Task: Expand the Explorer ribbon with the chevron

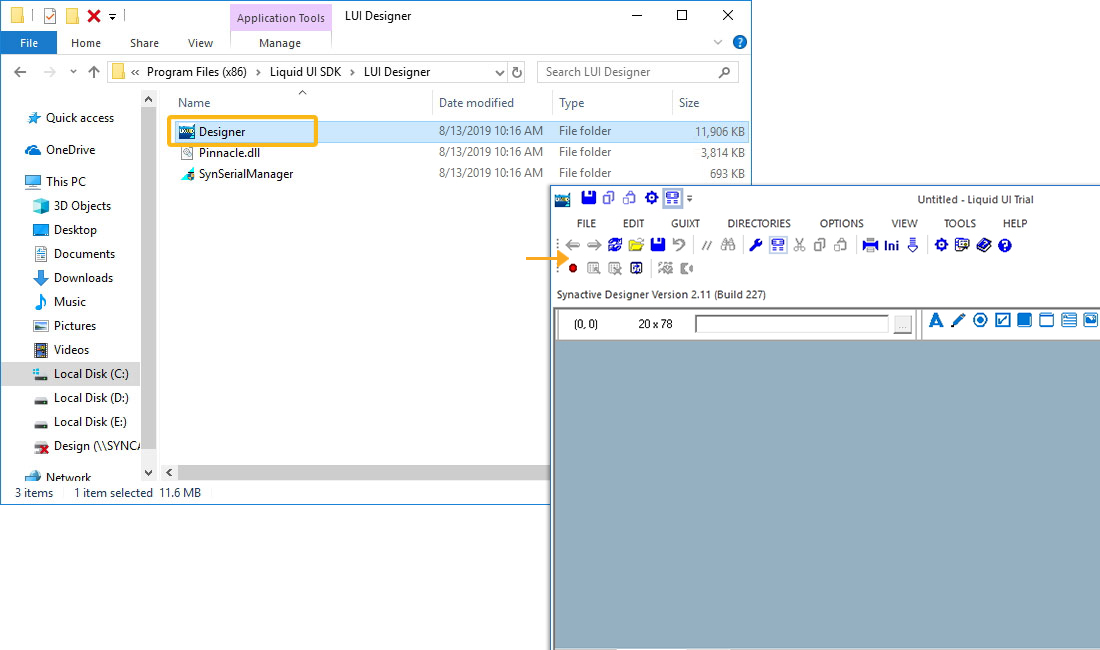Action: tap(718, 42)
